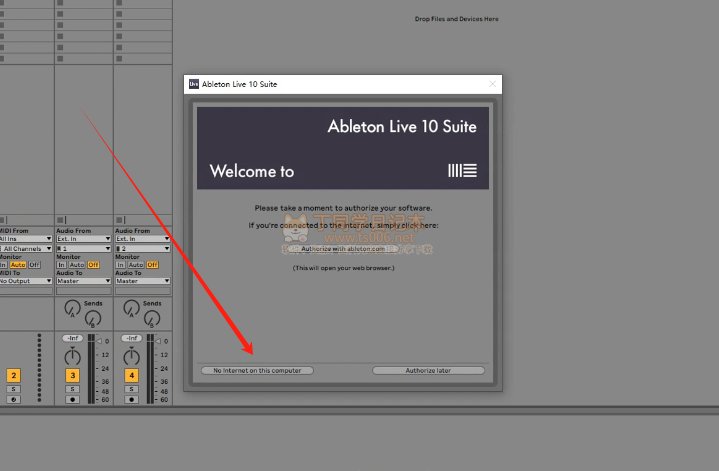719x471 pixels.
Task: Set track 4 Monitor to Auto
Action: point(136,264)
